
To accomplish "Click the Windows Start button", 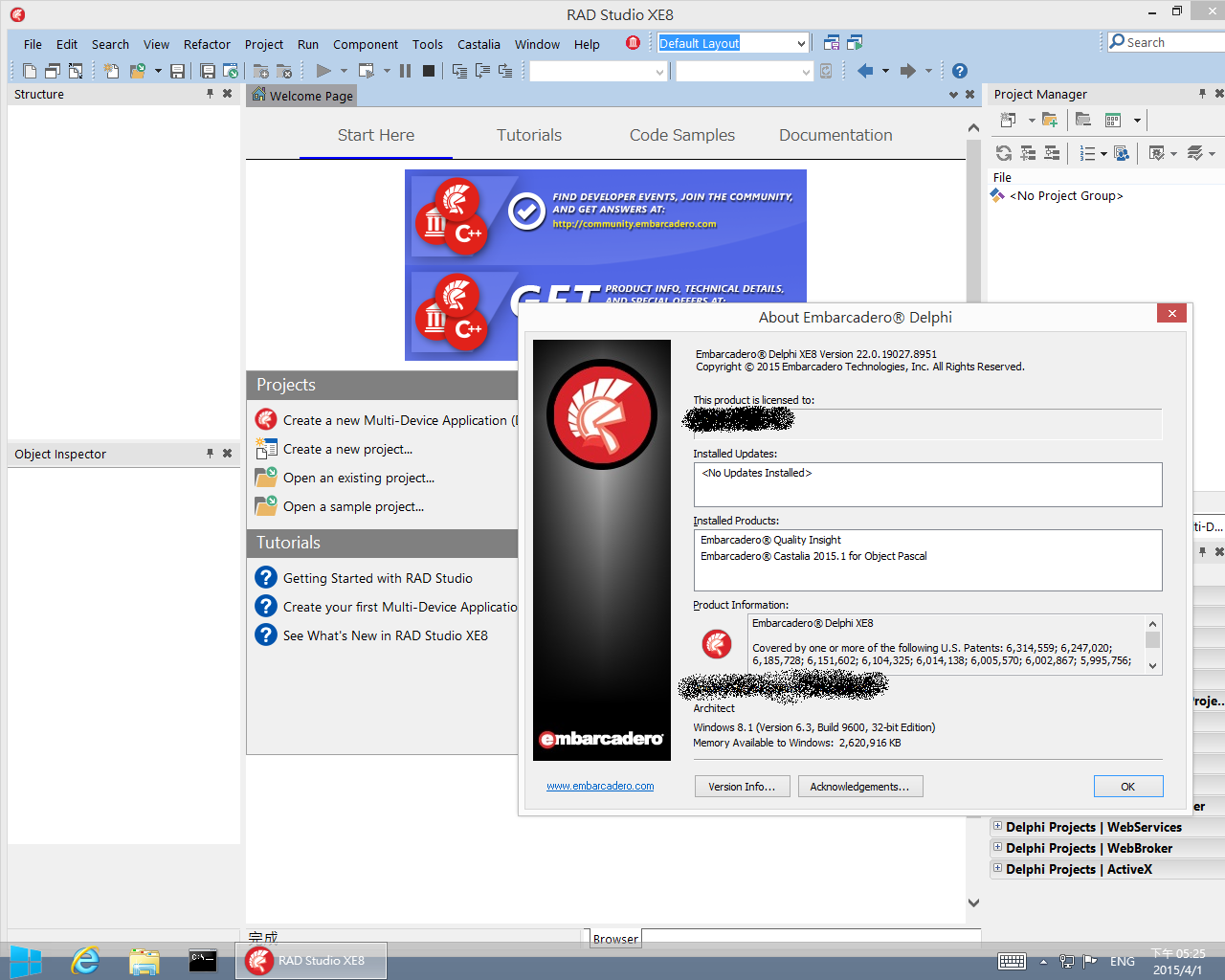I will point(26,961).
